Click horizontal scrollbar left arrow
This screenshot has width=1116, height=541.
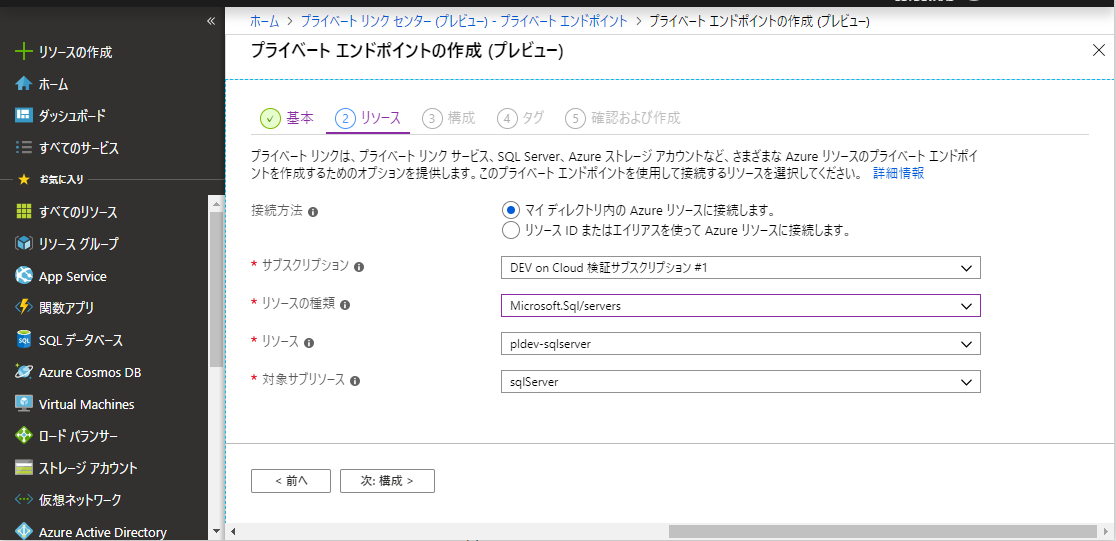(233, 532)
